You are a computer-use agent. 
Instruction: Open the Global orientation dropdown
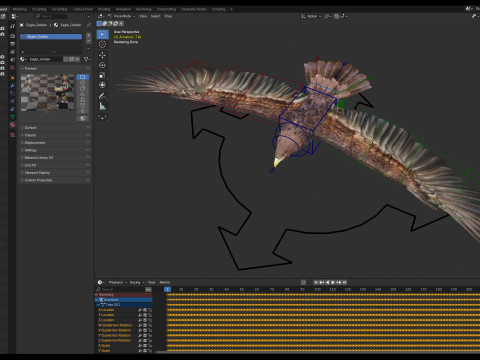pos(311,16)
